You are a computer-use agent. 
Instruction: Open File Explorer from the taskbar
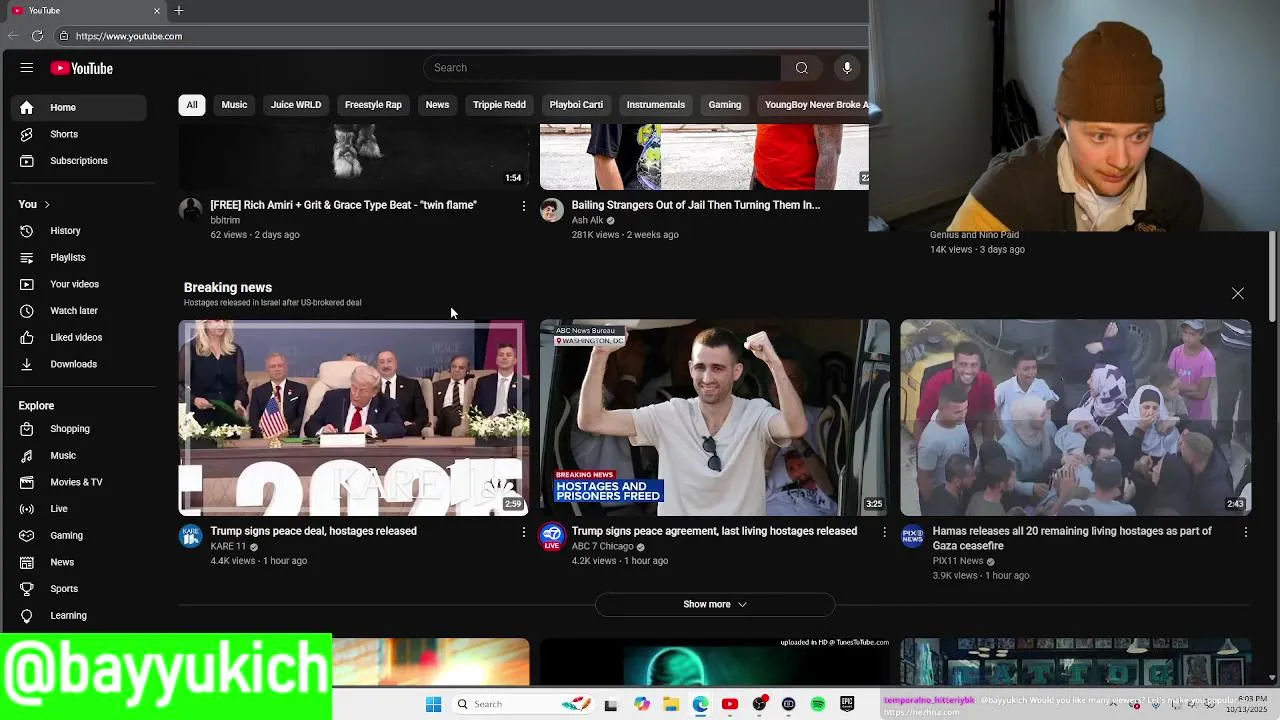671,704
